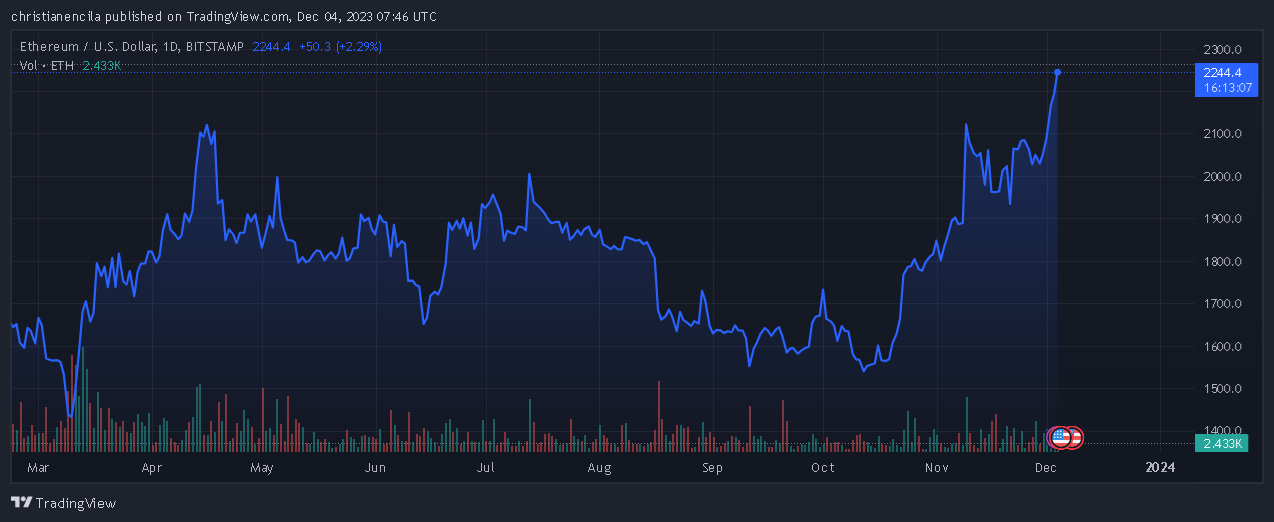1274x522 pixels.
Task: Click the 1500.0 price axis label
Action: point(1222,389)
